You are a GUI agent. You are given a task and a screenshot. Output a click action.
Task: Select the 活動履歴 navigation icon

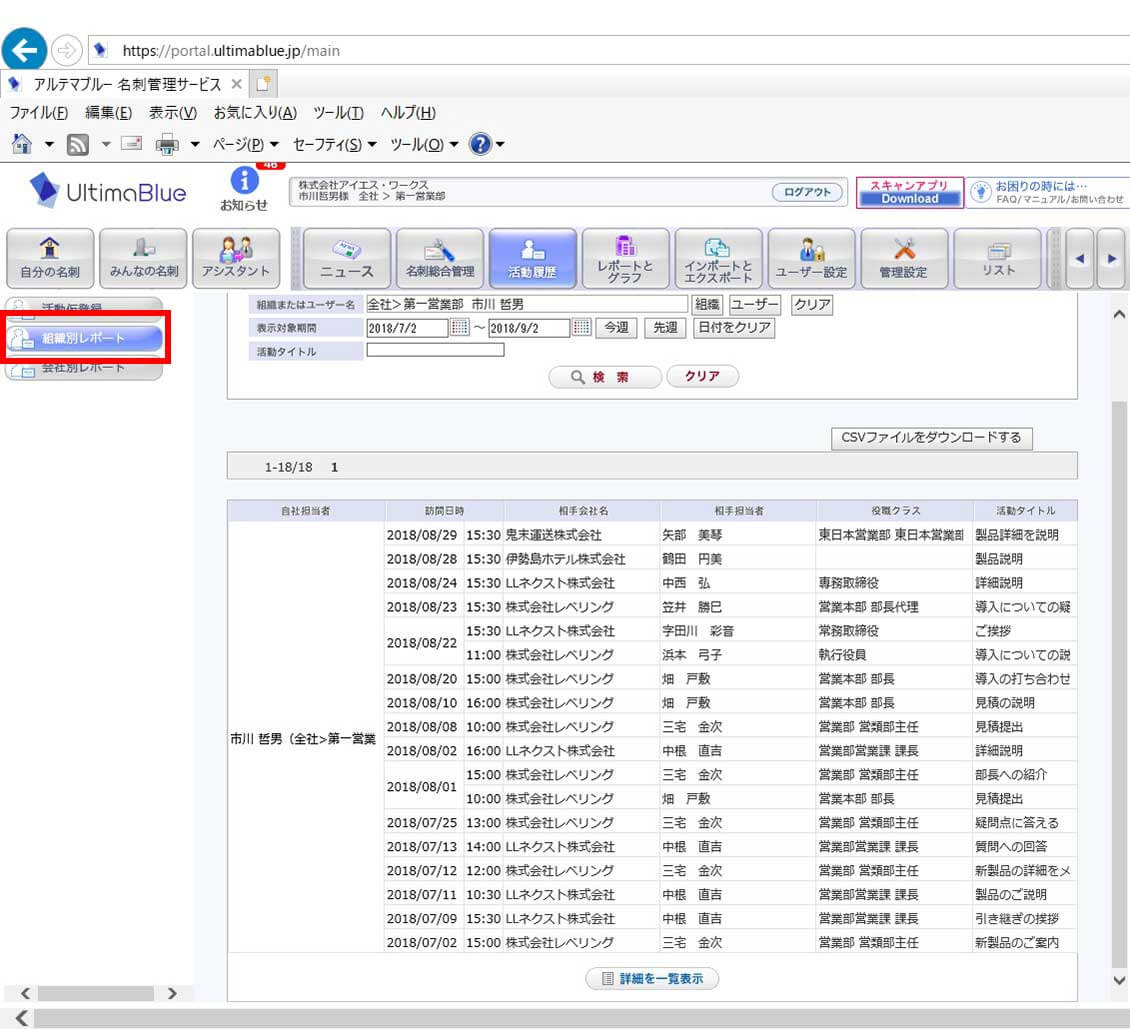tap(533, 259)
